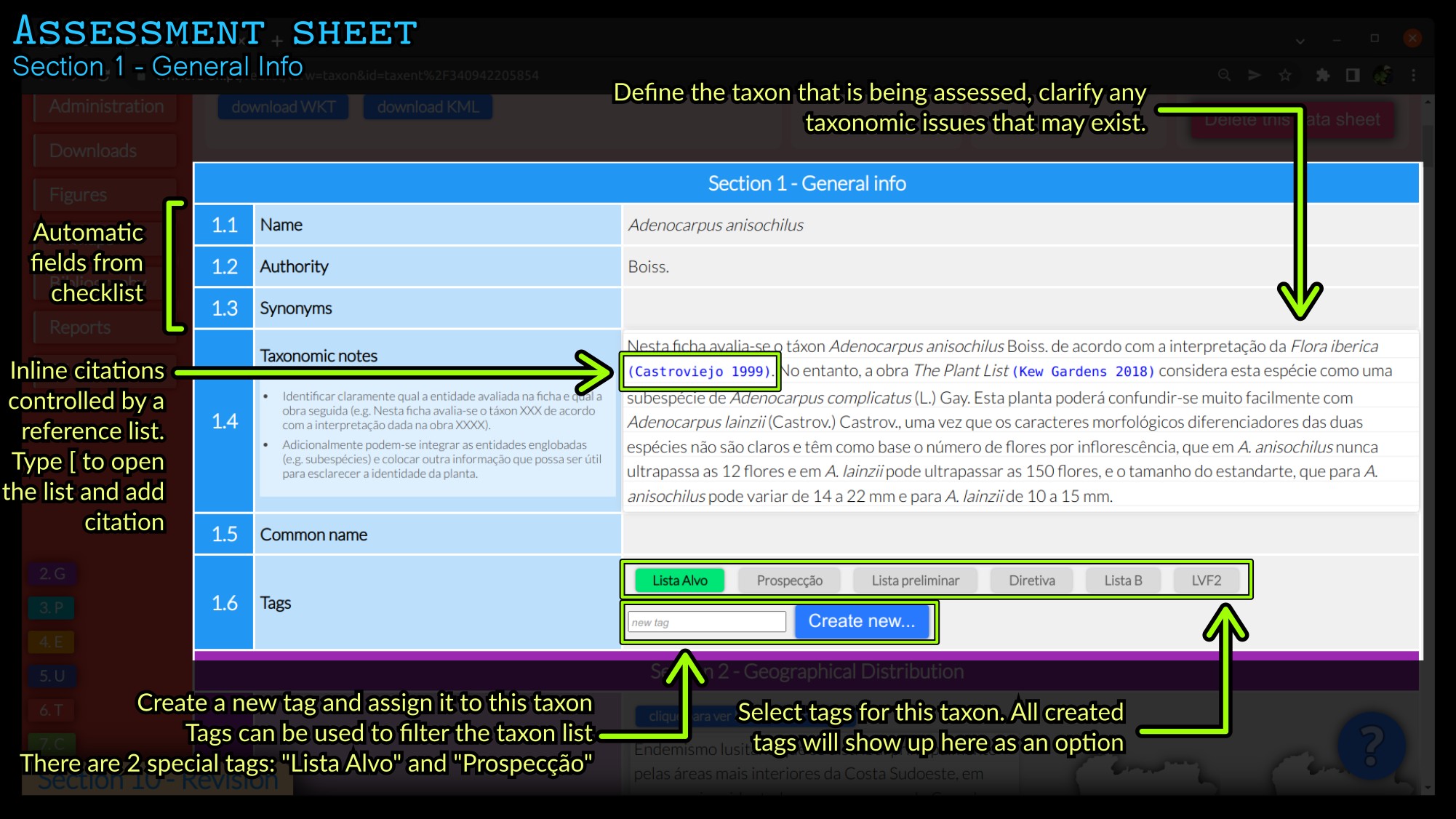Click the Castroviejo 1999 inline citation
The image size is (1456, 819).
click(x=699, y=372)
